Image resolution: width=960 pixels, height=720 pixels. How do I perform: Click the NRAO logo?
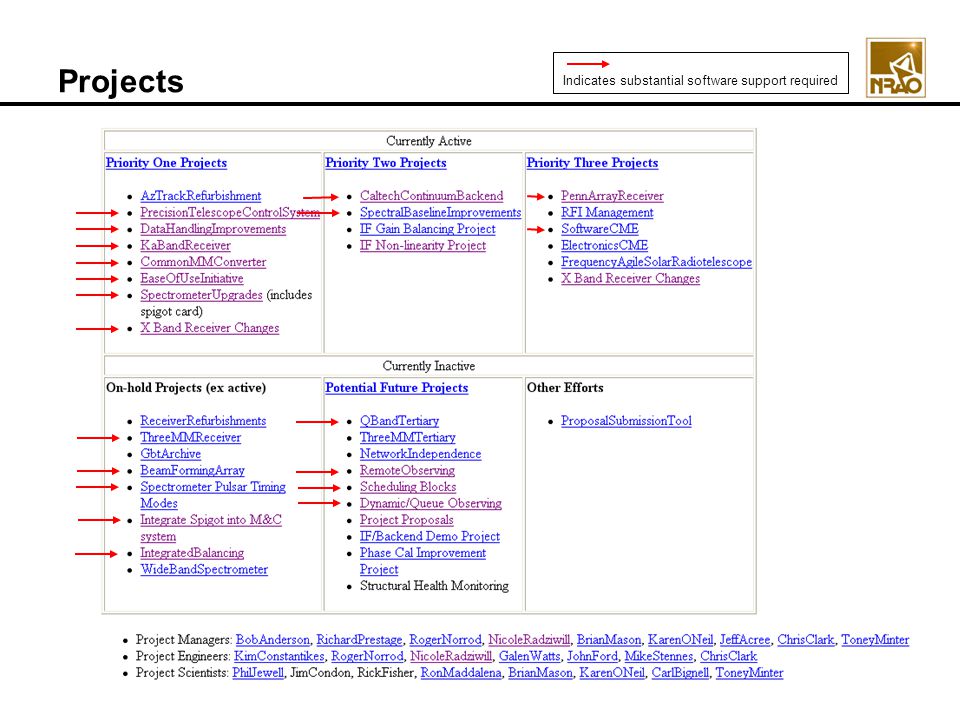895,67
